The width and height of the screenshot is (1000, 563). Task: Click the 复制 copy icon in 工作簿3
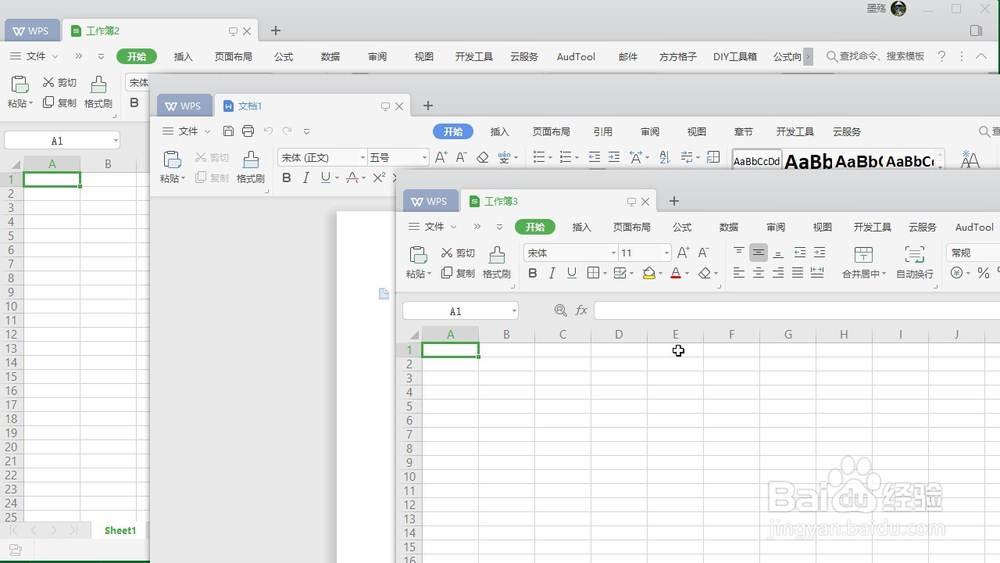pyautogui.click(x=447, y=273)
